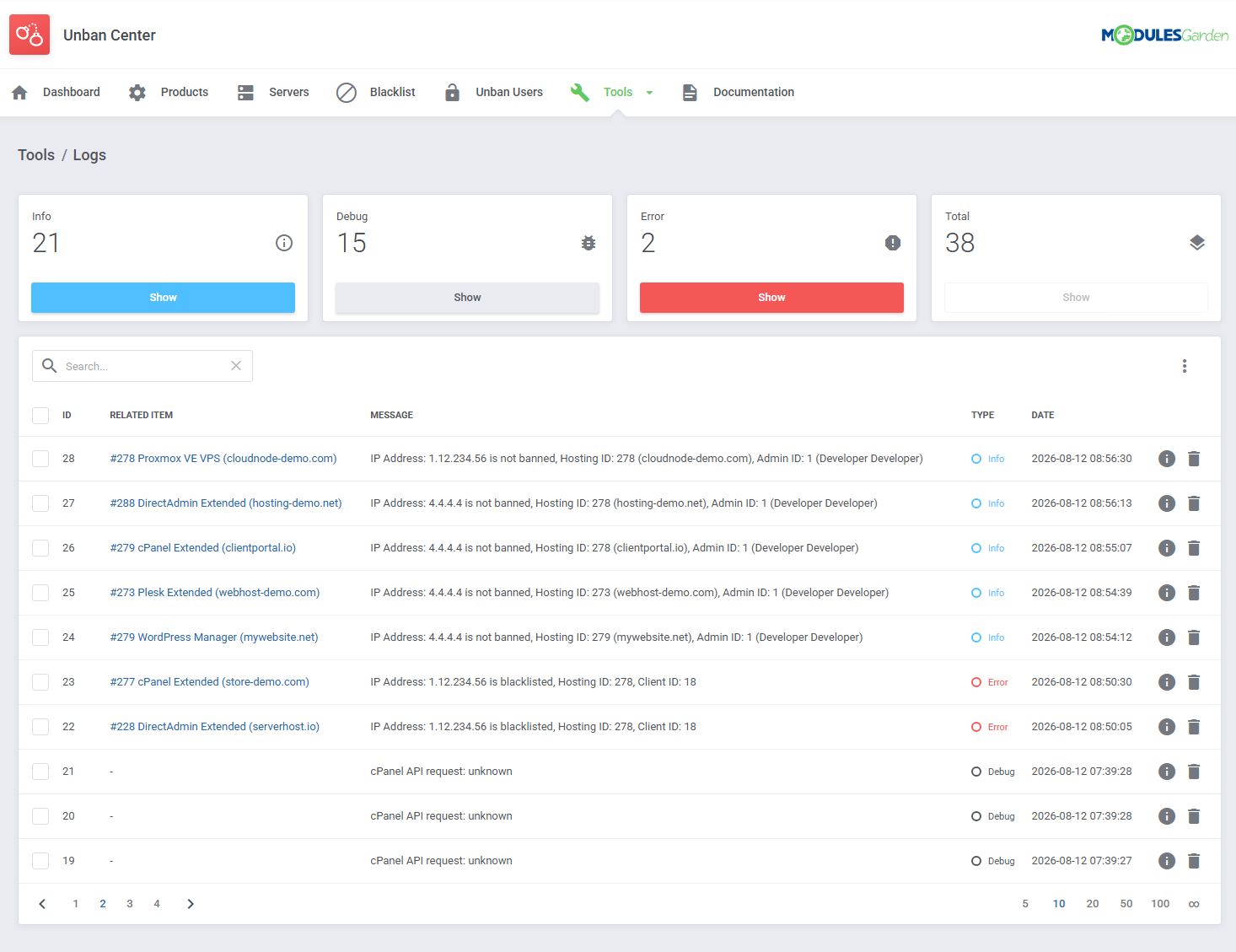
Task: Clear search with the X icon
Action: (x=236, y=366)
